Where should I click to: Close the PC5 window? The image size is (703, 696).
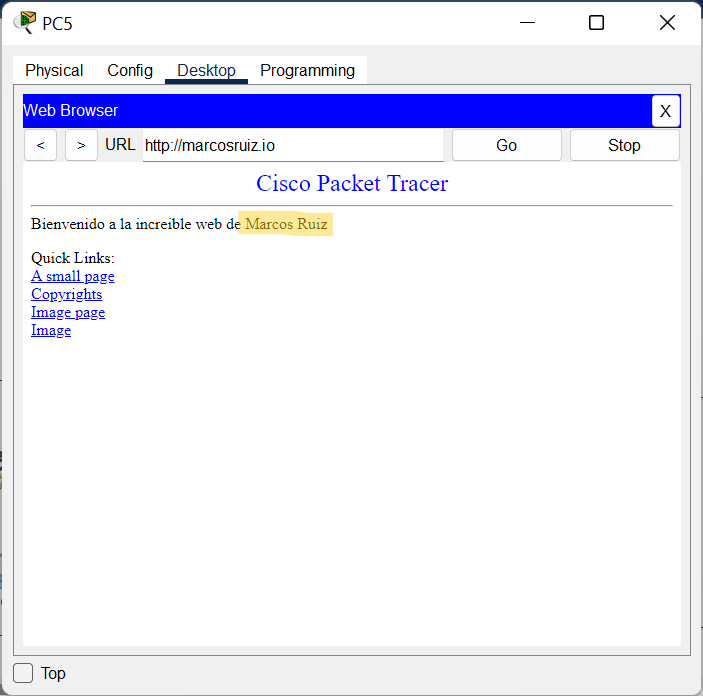click(667, 22)
